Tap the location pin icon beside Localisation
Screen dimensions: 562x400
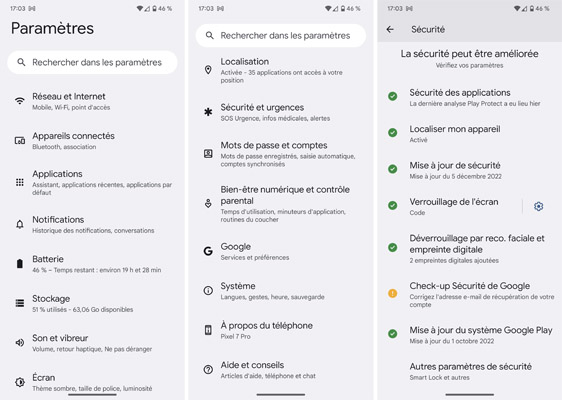(x=208, y=70)
